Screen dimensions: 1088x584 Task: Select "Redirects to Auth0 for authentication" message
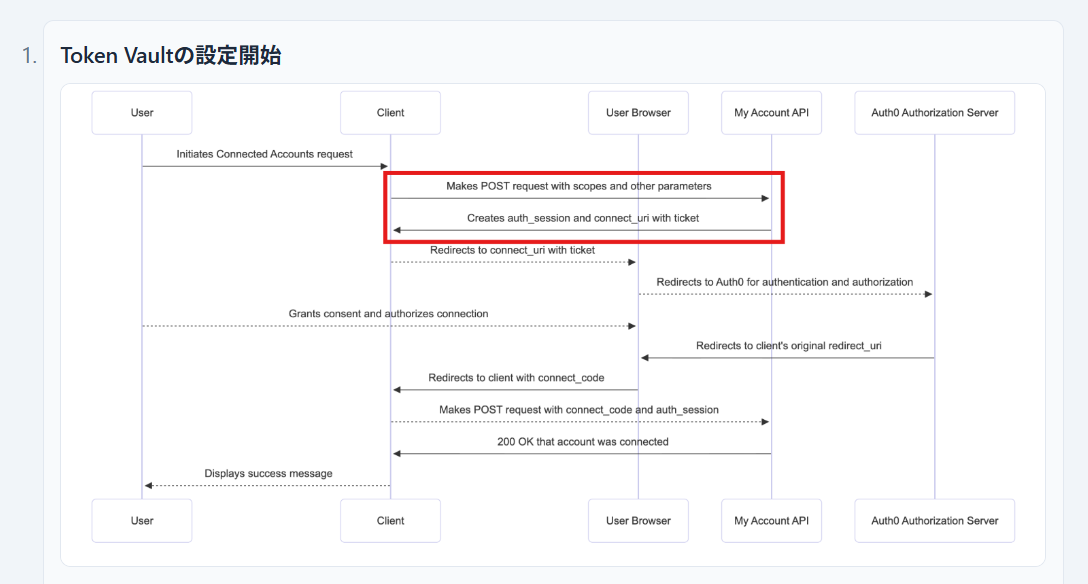click(784, 282)
